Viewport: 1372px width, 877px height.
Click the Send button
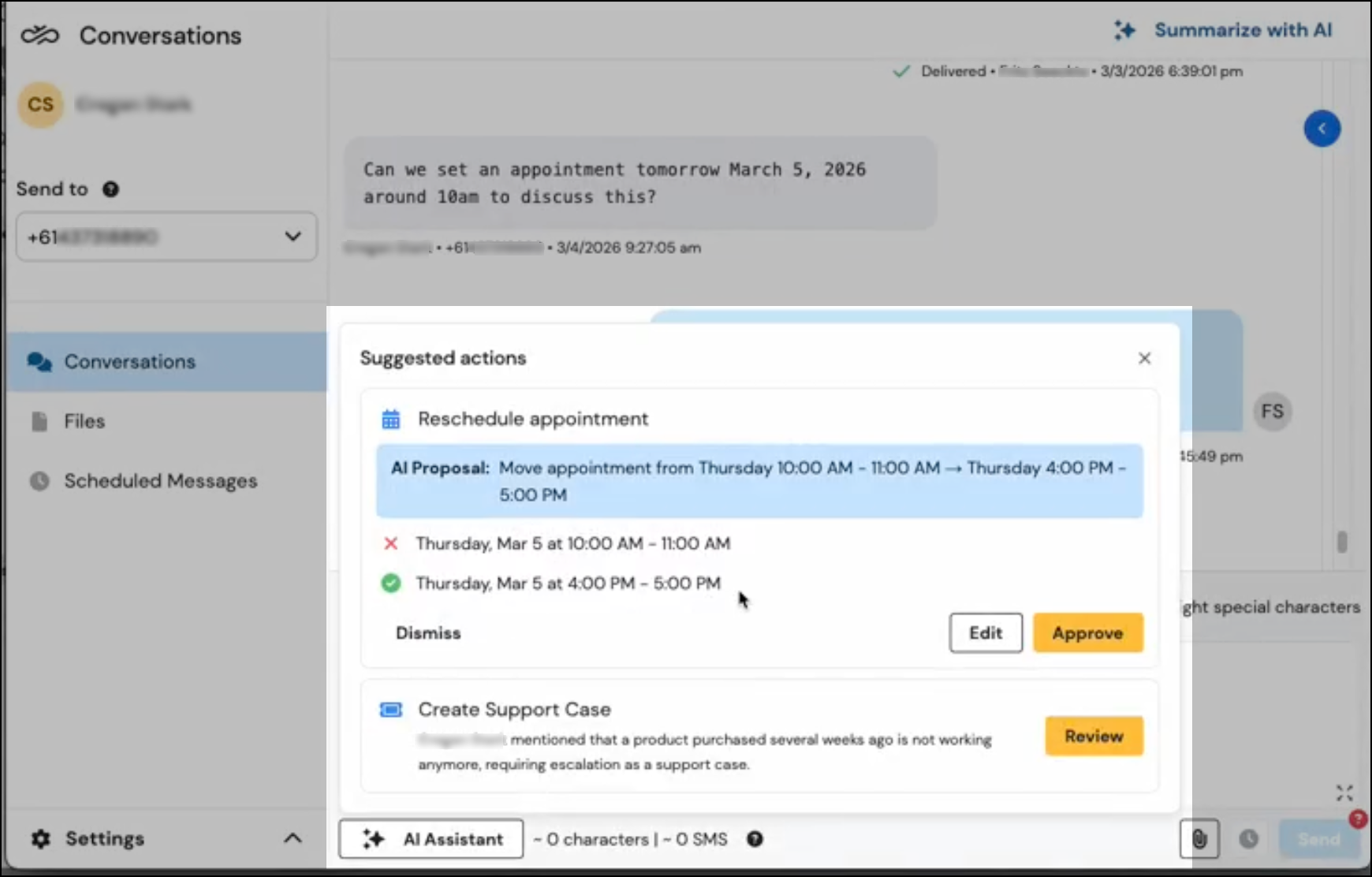coord(1318,839)
